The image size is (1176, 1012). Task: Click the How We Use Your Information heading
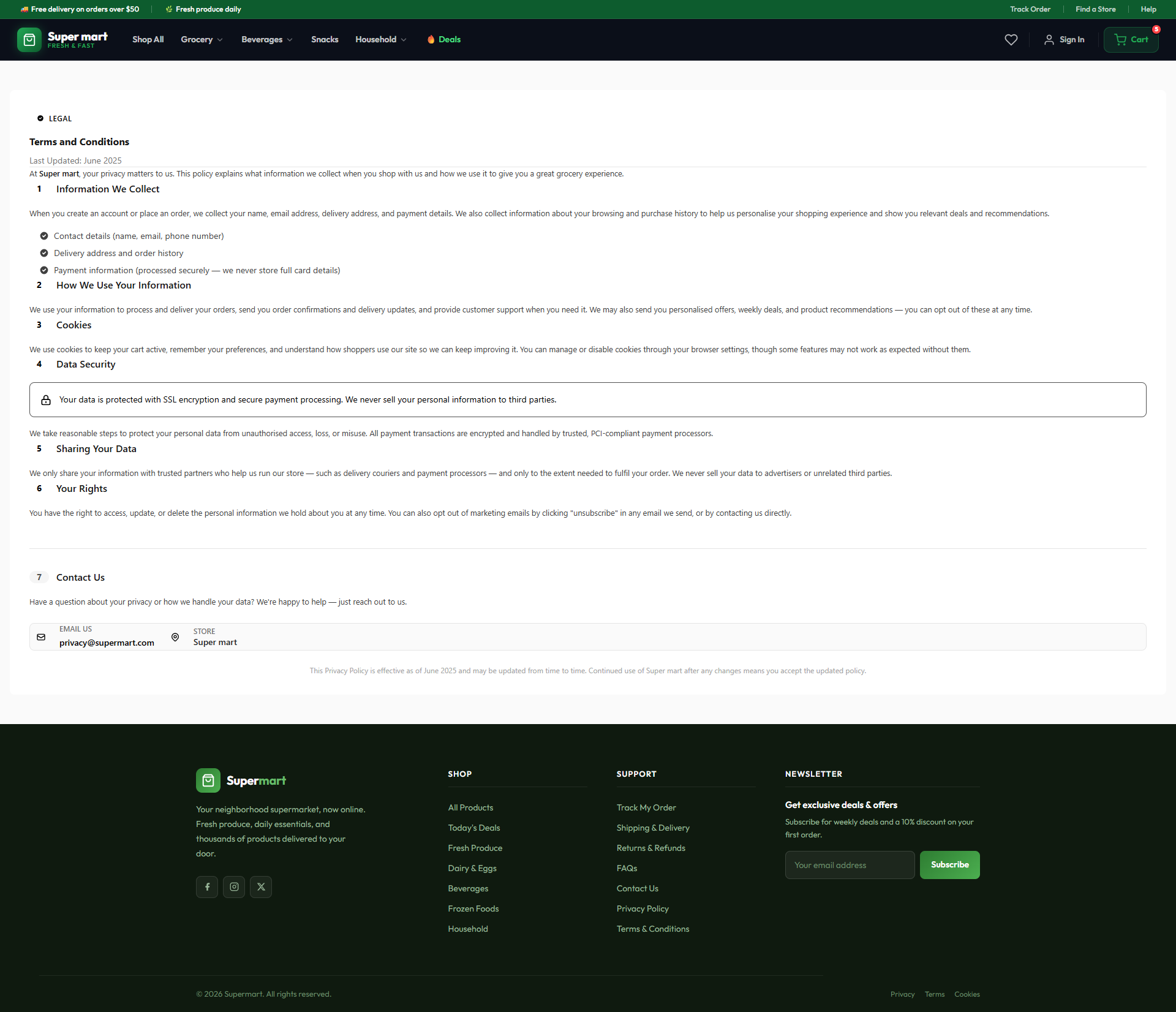coord(124,285)
